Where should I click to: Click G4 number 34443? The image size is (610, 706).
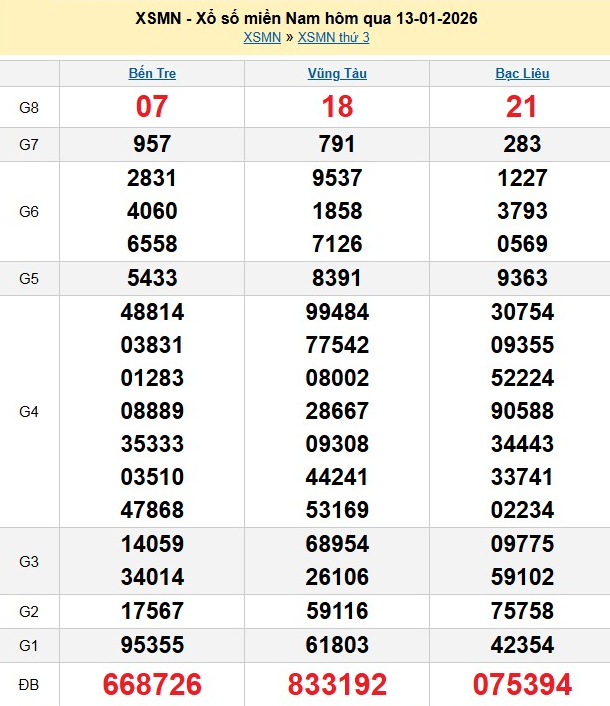point(522,444)
